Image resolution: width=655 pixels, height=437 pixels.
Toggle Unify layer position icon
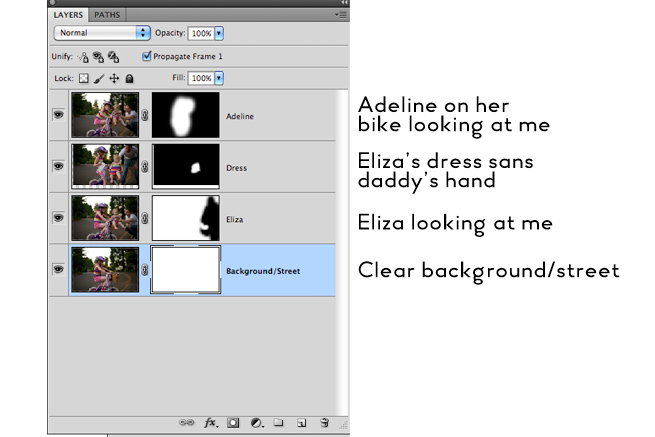83,57
